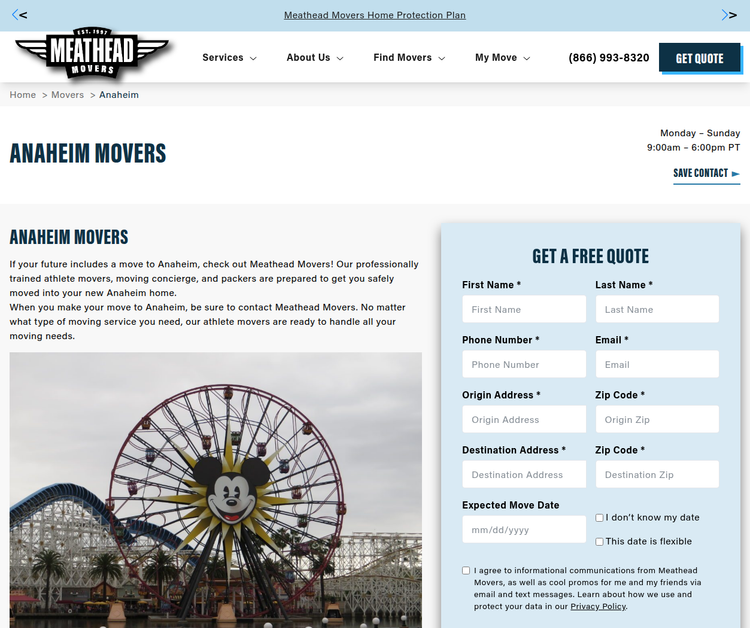Click the next announcement arrow in top banner
The height and width of the screenshot is (628, 750).
tap(729, 15)
